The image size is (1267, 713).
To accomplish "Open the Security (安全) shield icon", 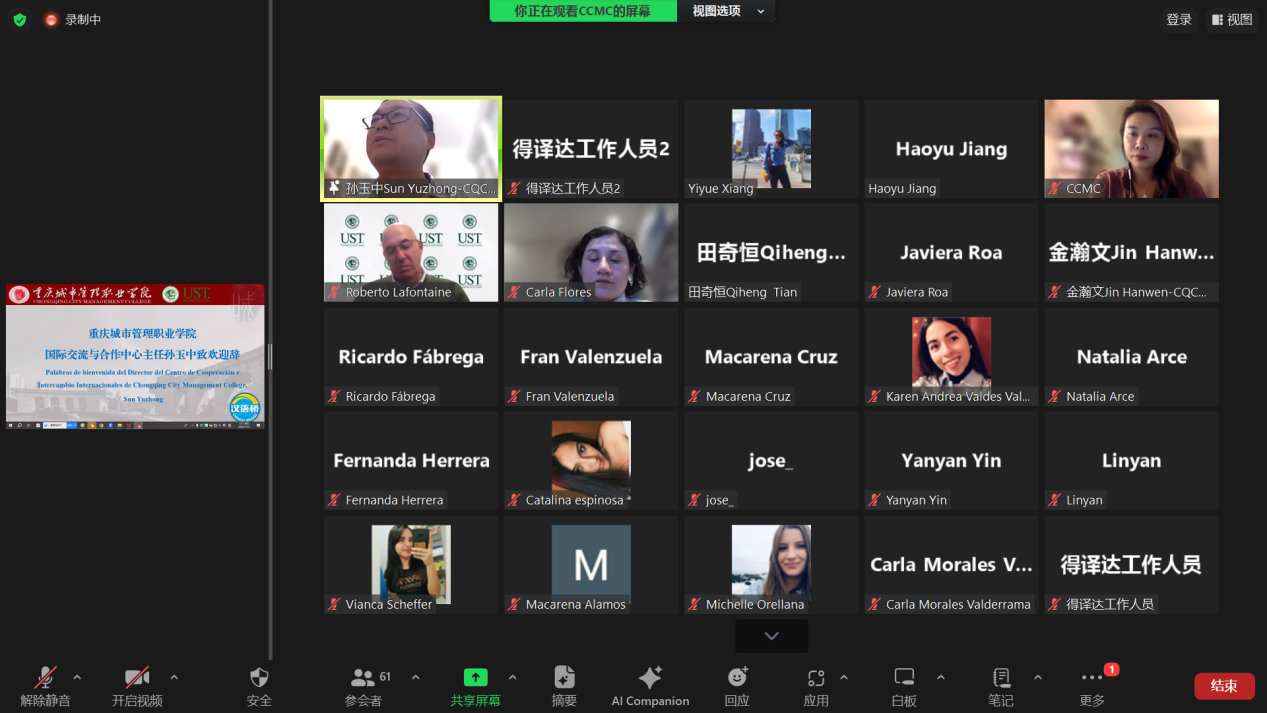I will point(259,678).
